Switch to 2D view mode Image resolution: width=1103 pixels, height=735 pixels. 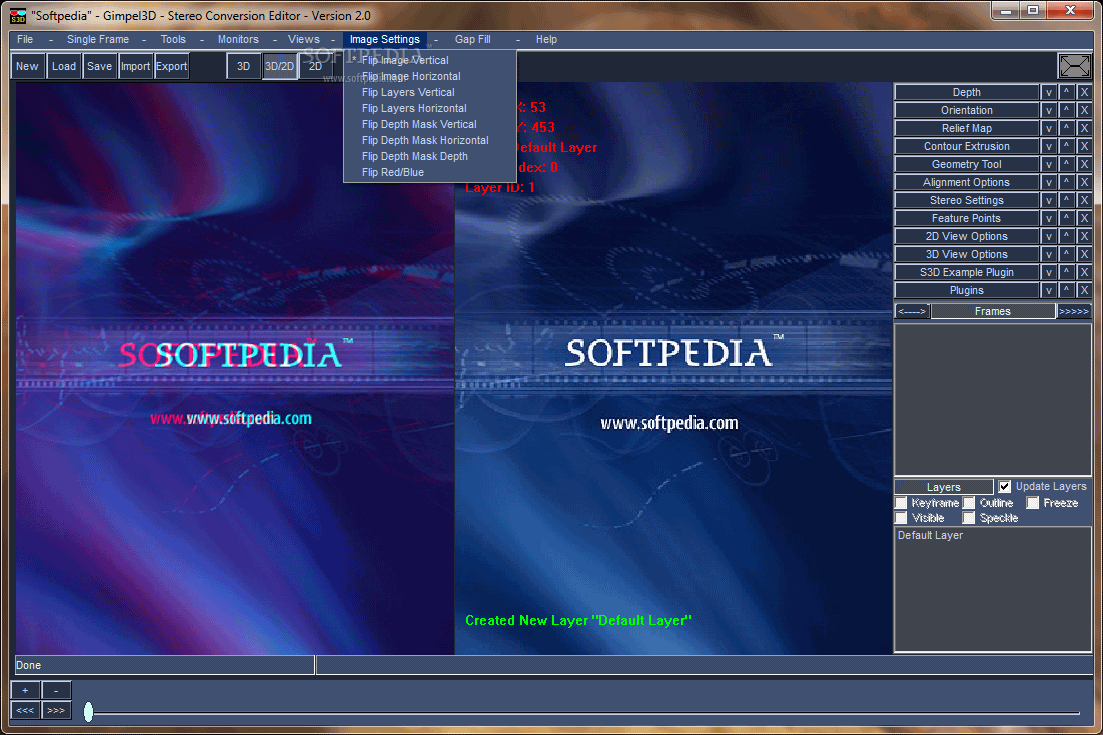(315, 66)
